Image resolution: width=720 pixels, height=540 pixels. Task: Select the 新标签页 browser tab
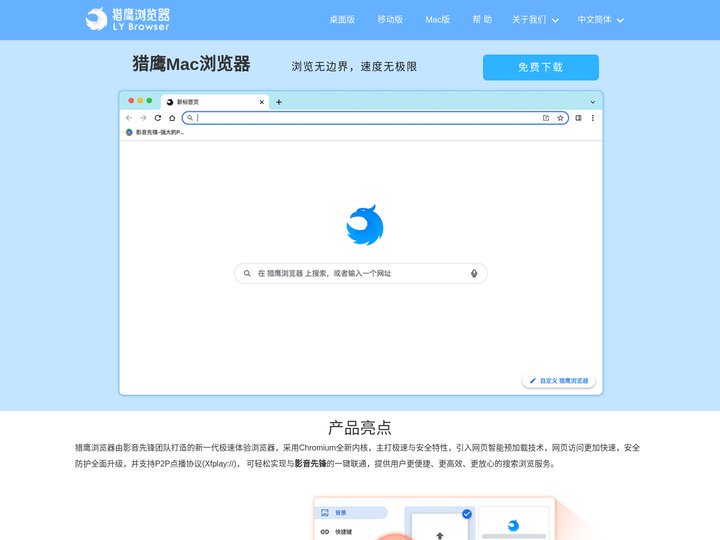click(214, 102)
